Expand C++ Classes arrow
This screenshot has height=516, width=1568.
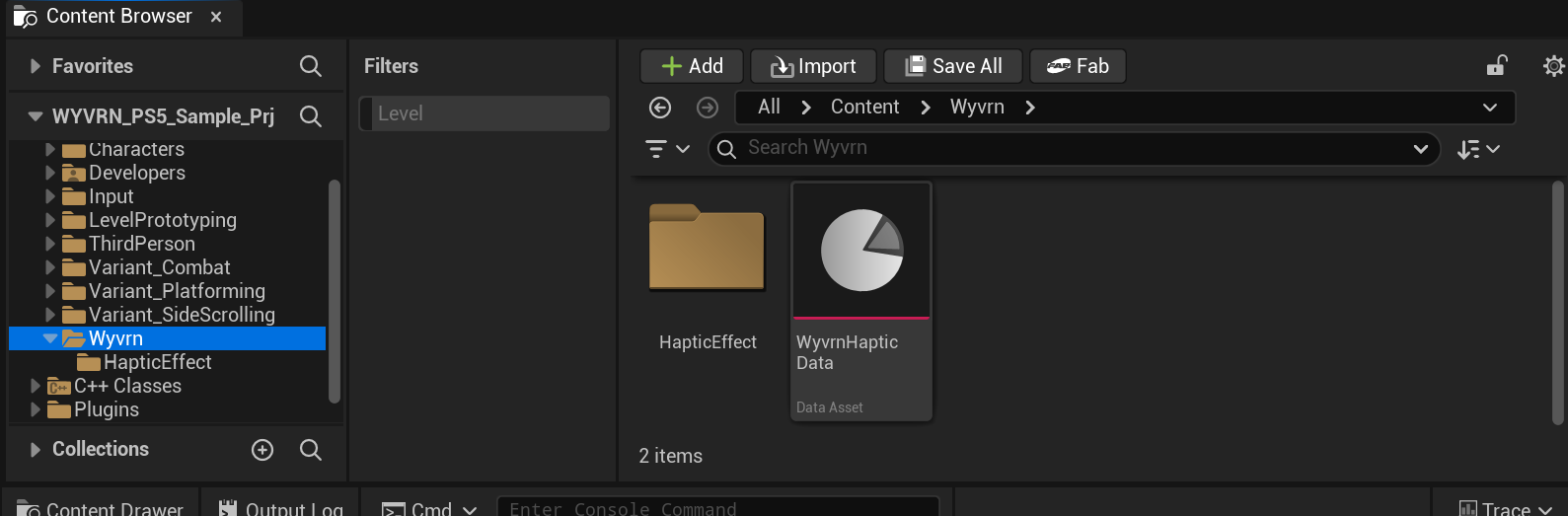click(36, 386)
